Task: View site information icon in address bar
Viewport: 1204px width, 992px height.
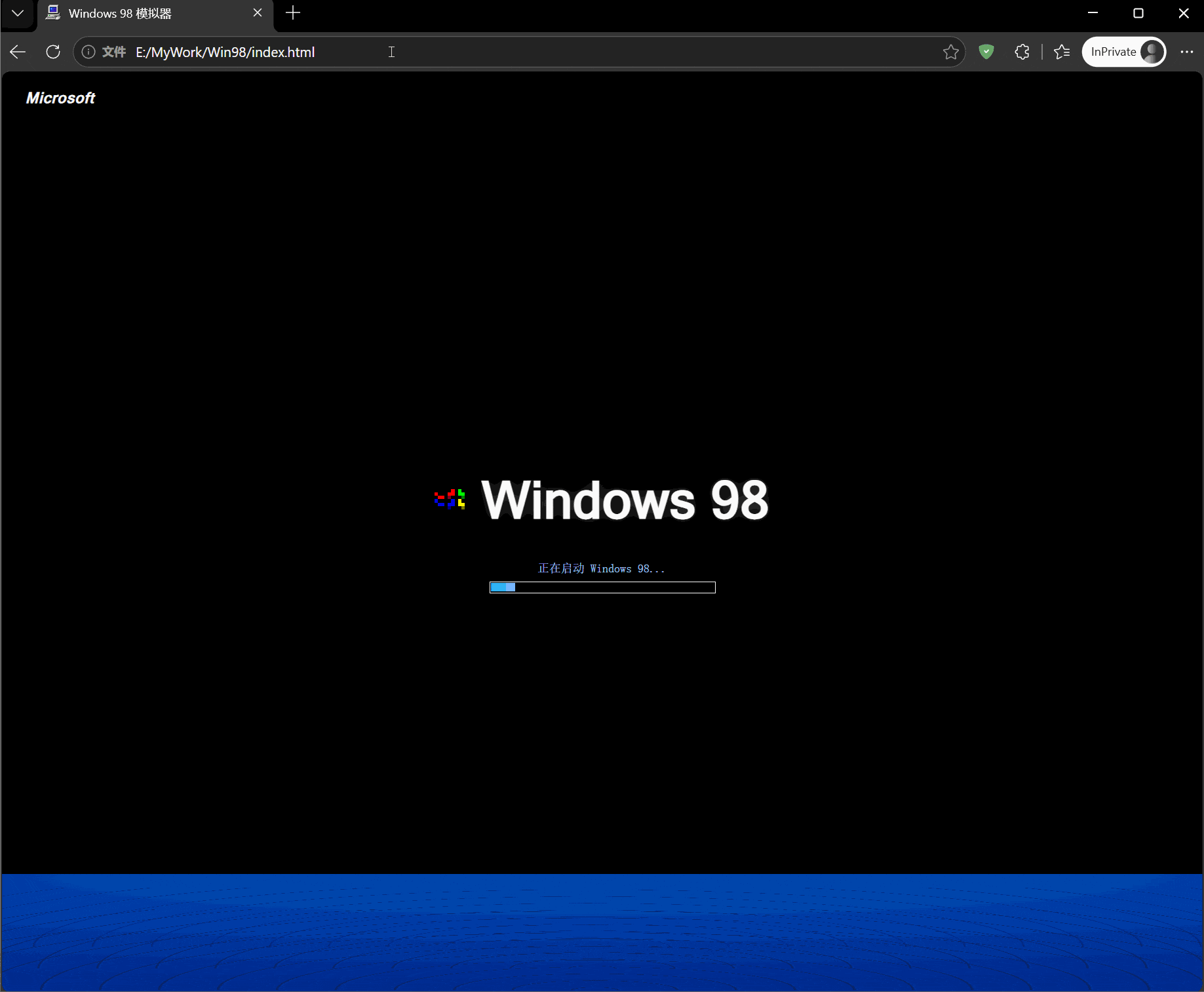Action: (x=88, y=52)
